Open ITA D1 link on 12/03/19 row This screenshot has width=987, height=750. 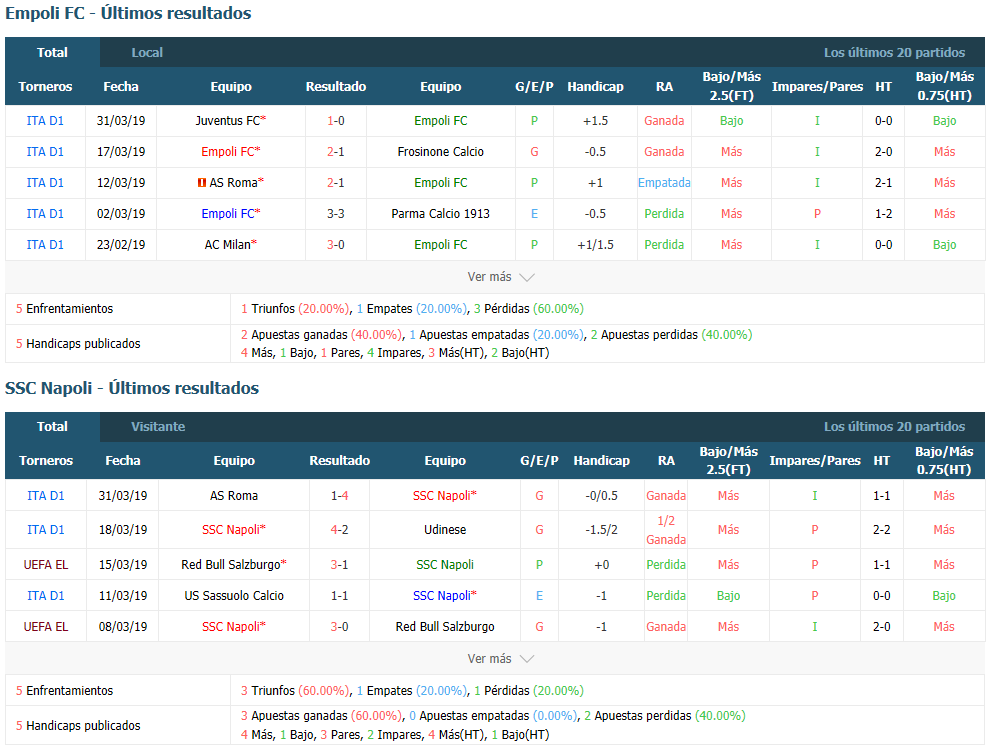[45, 183]
